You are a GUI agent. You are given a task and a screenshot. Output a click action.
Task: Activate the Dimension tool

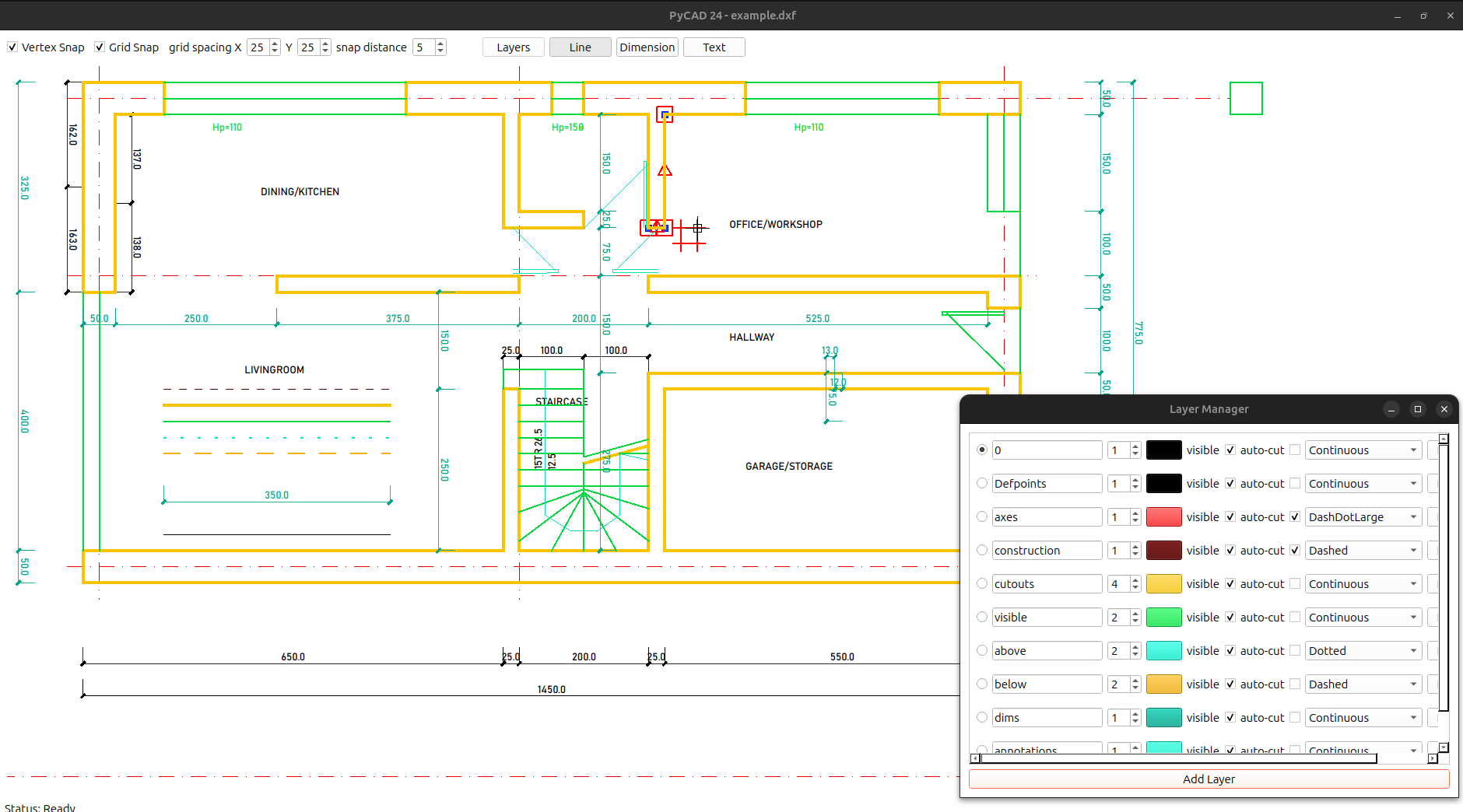647,47
